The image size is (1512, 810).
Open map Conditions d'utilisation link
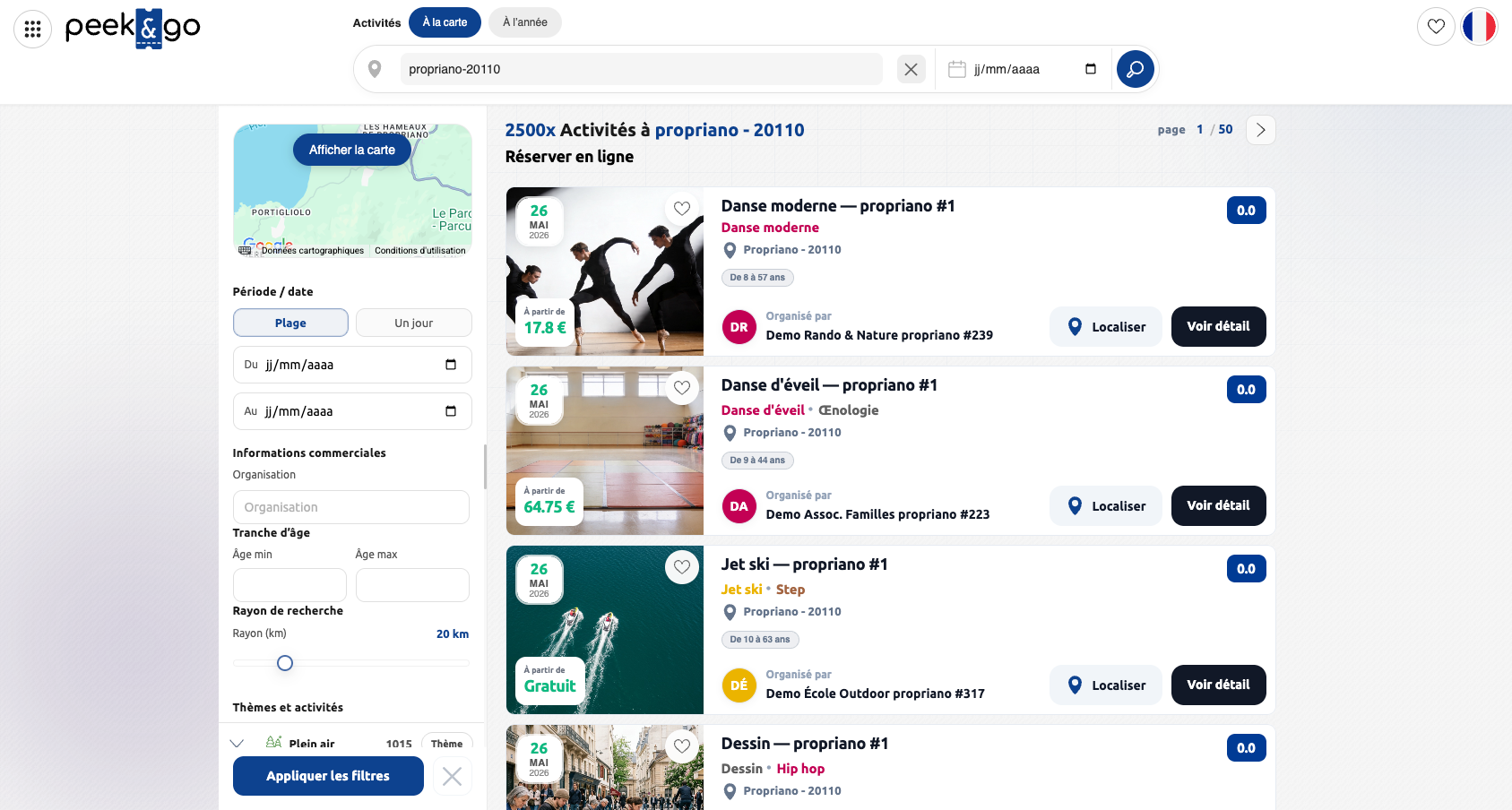click(x=420, y=251)
